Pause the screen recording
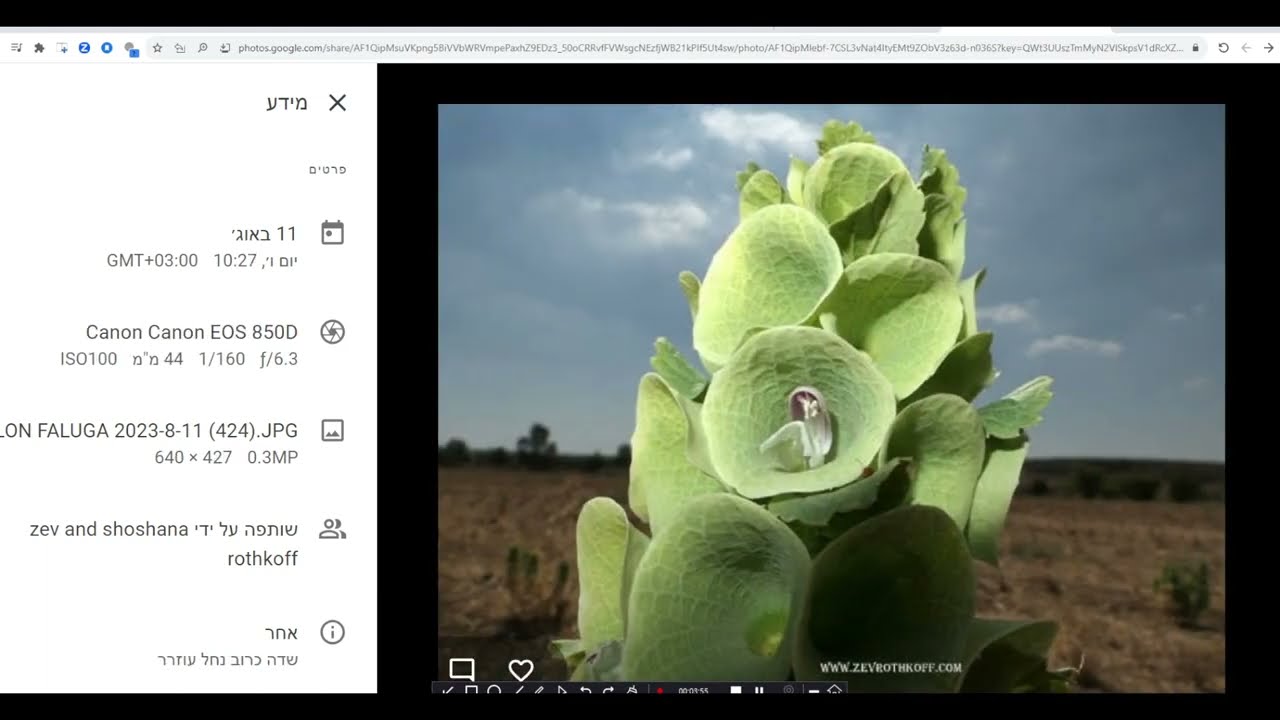 (x=759, y=690)
